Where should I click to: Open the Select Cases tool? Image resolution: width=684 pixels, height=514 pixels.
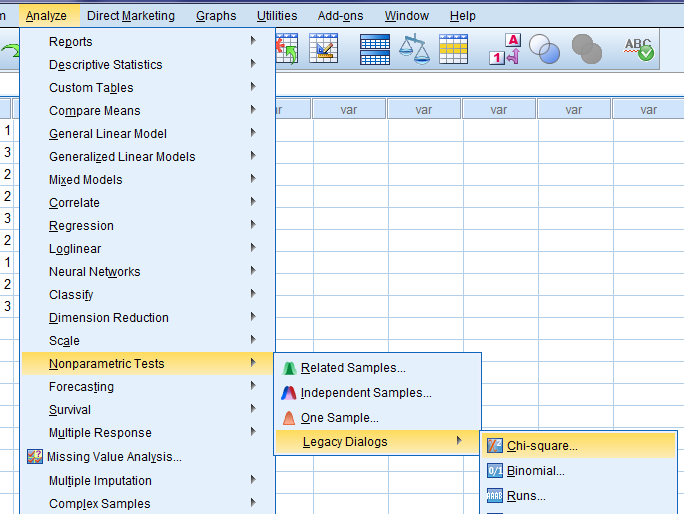tap(453, 49)
